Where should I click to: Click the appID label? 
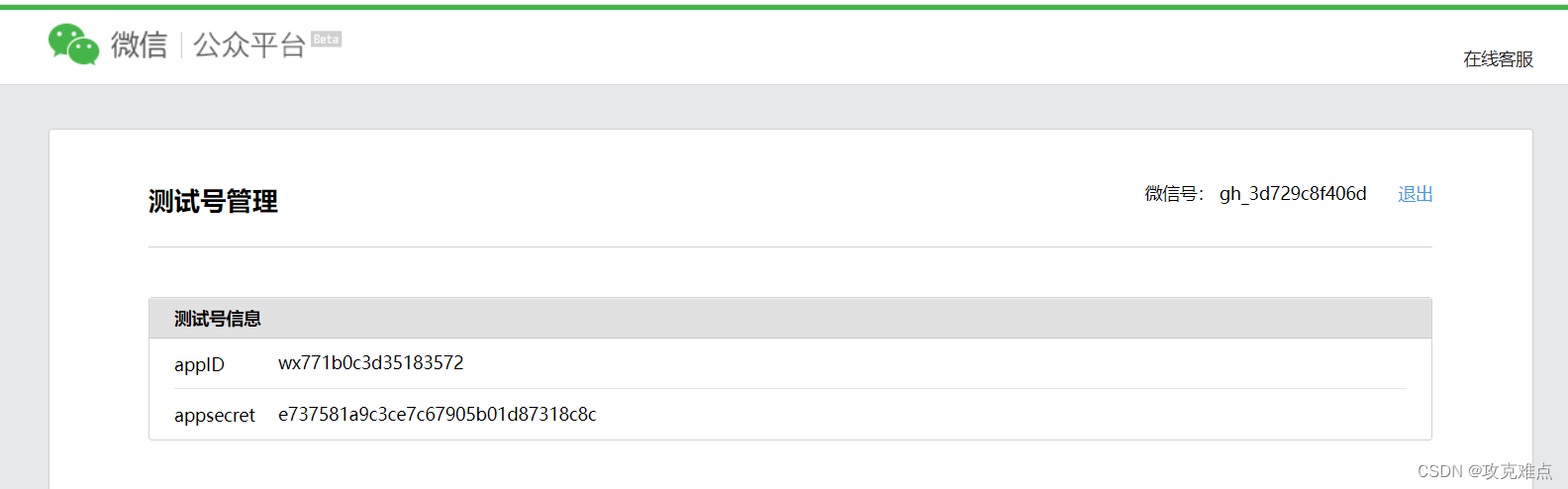[199, 364]
